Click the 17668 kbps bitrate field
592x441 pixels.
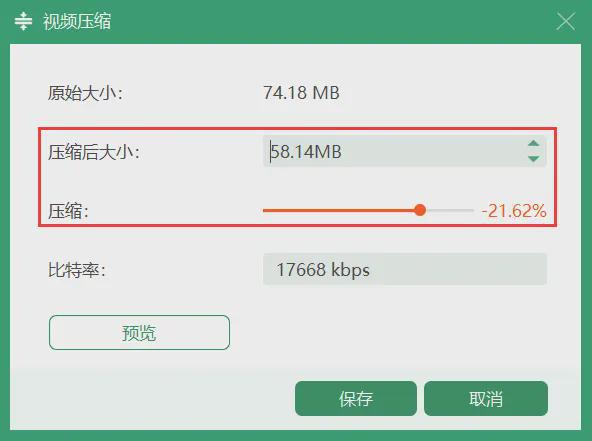coord(405,269)
